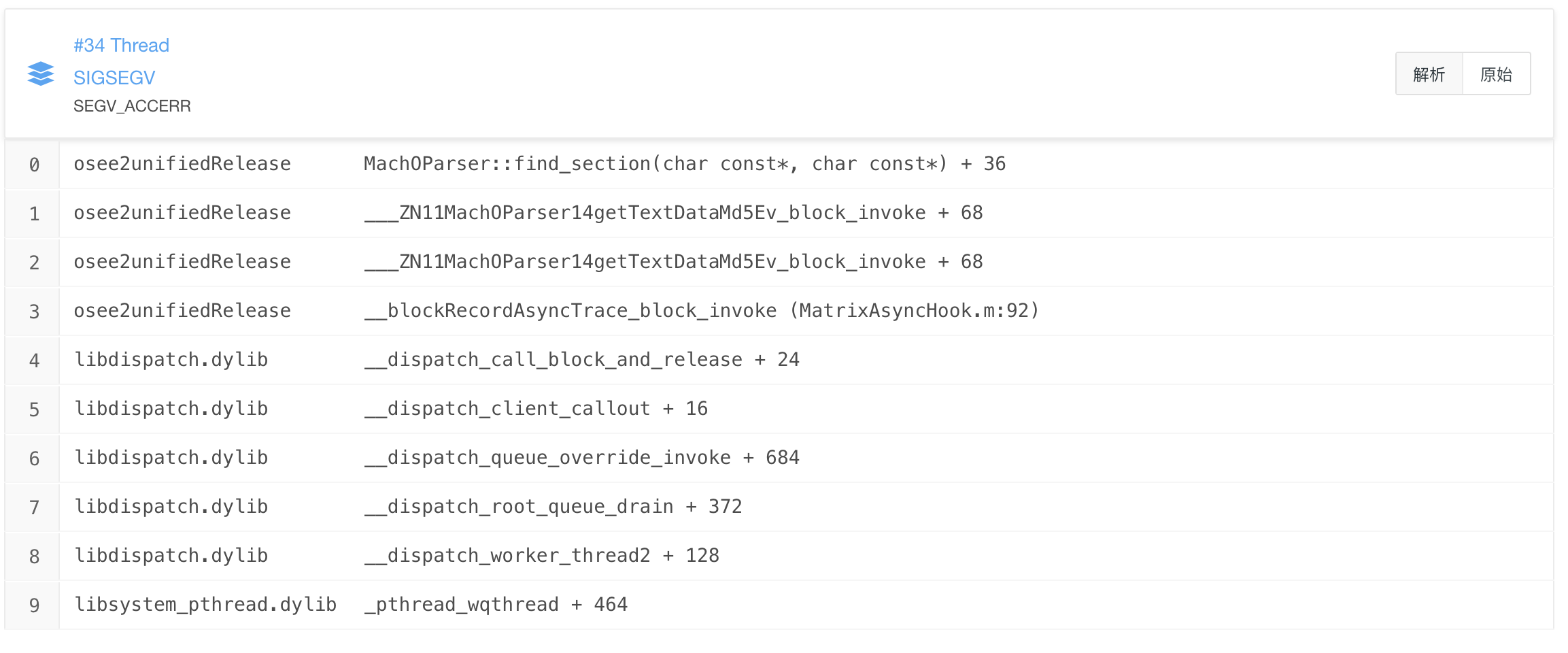Select the __dispatch_client_callout frame
This screenshot has height=653, width=1568.
536,408
